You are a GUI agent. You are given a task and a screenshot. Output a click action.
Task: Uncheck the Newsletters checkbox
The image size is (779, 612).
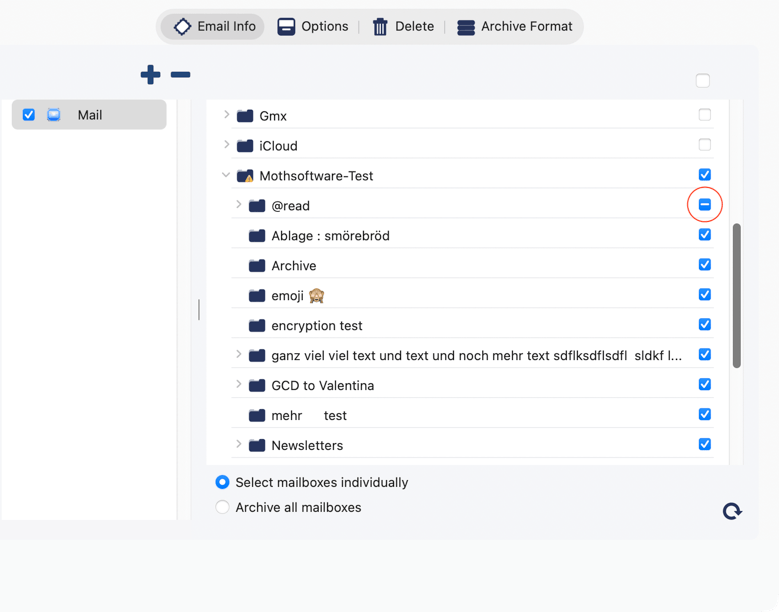click(704, 444)
